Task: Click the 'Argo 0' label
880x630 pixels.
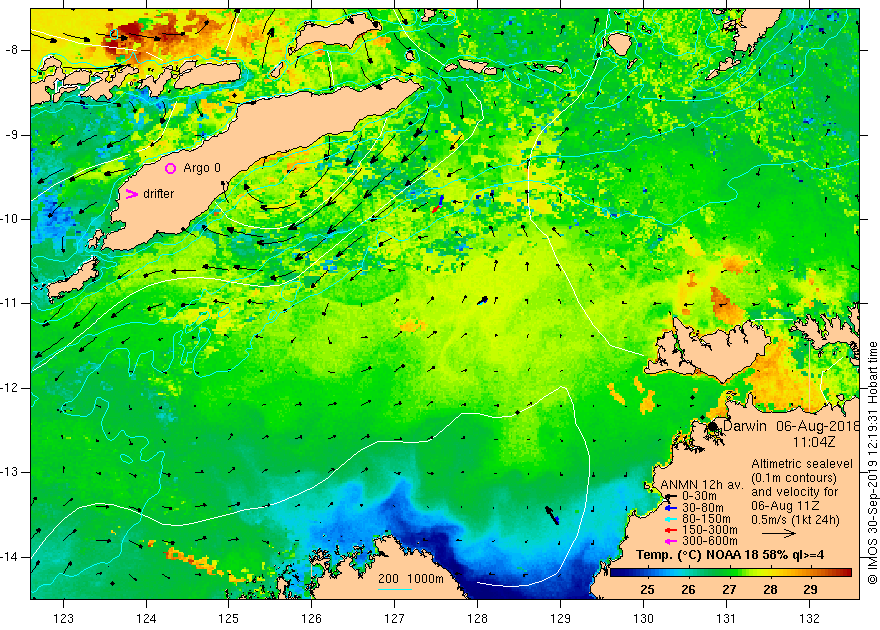Action: click(202, 168)
